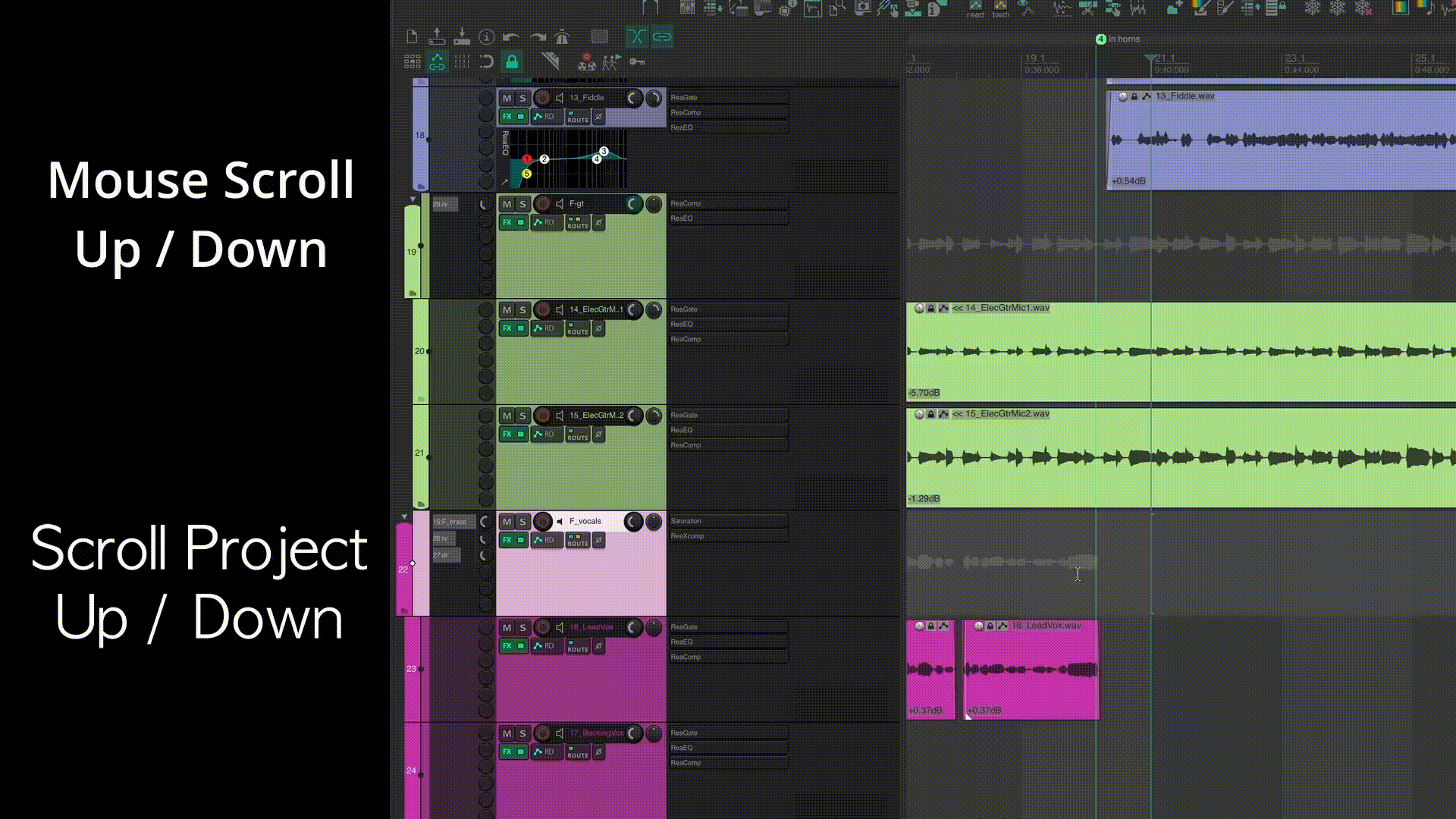The width and height of the screenshot is (1456, 819).
Task: Click the Undo arrow icon
Action: pos(511,36)
